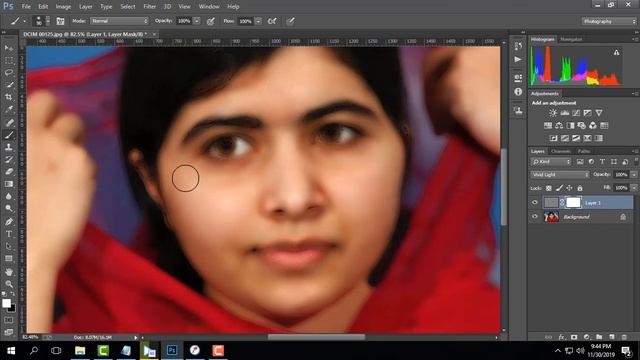Open Flow value dropdown arrow

[x=258, y=21]
